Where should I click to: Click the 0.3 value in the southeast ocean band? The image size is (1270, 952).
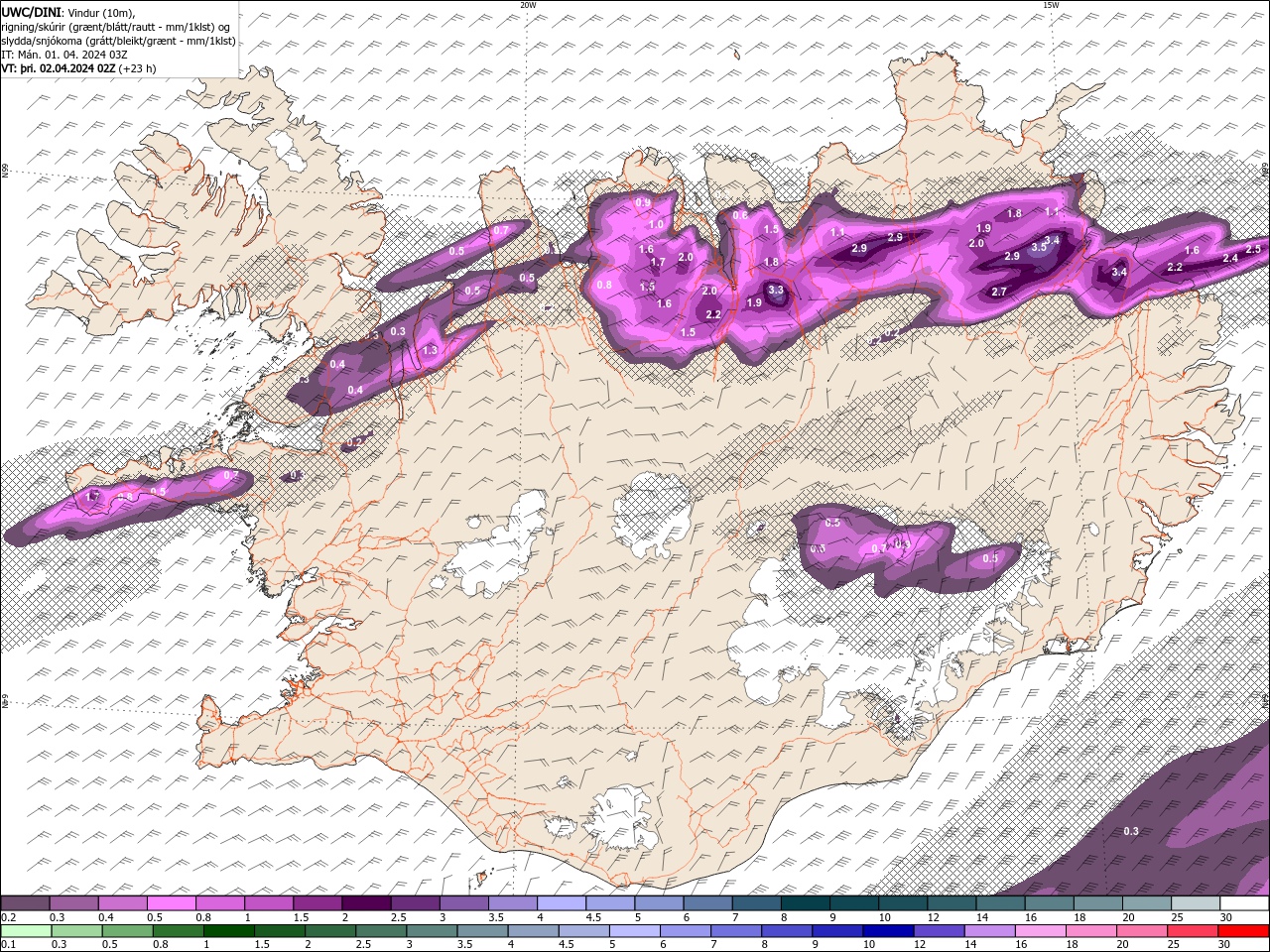coord(1130,831)
